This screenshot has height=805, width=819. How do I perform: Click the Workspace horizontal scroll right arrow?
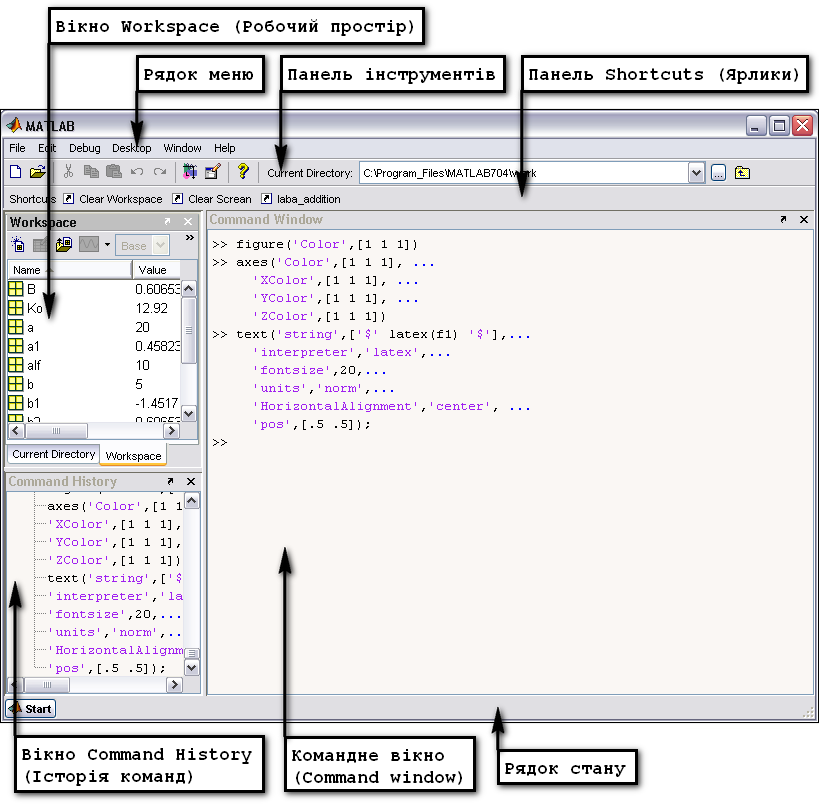tap(171, 430)
